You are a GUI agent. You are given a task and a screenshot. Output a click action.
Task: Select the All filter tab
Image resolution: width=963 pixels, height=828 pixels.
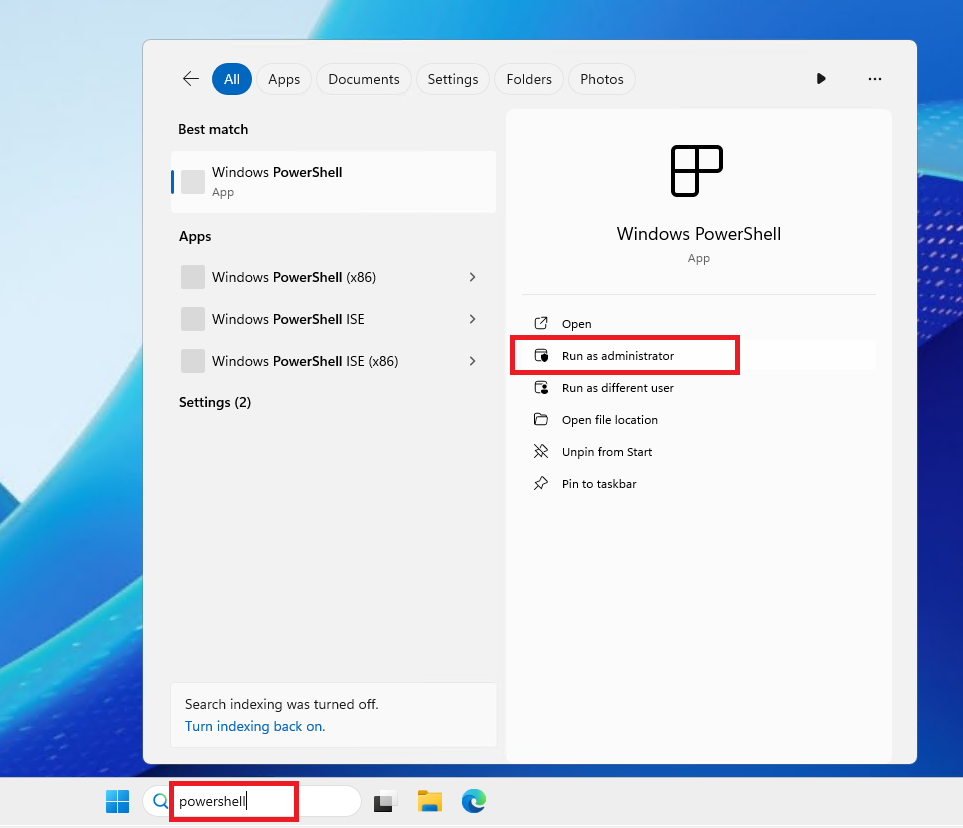click(232, 79)
